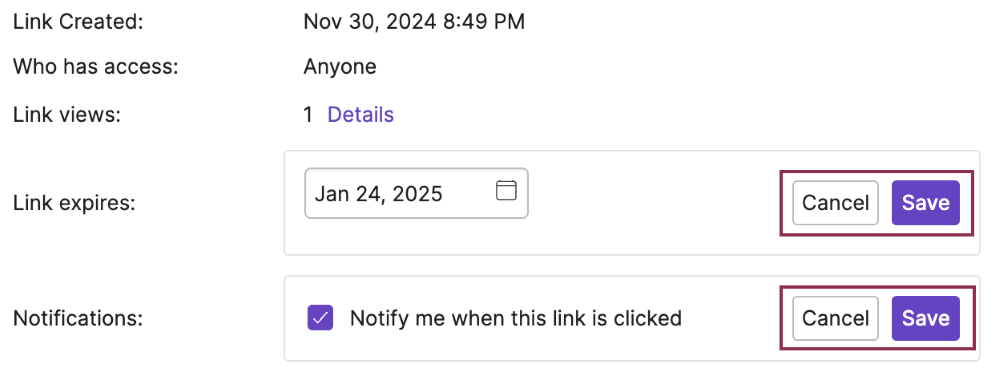Image resolution: width=1000 pixels, height=377 pixels.
Task: Click the link views count number
Action: click(x=308, y=115)
